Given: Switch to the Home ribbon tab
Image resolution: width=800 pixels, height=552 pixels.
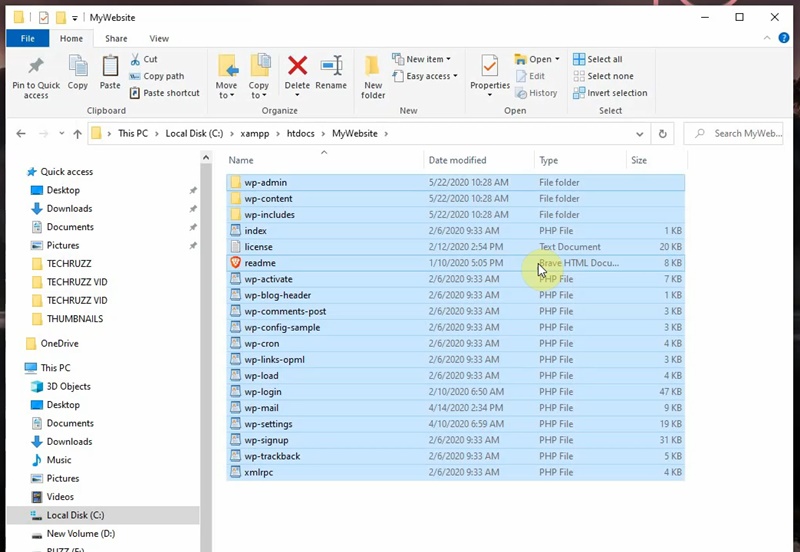Looking at the screenshot, I should pyautogui.click(x=71, y=38).
